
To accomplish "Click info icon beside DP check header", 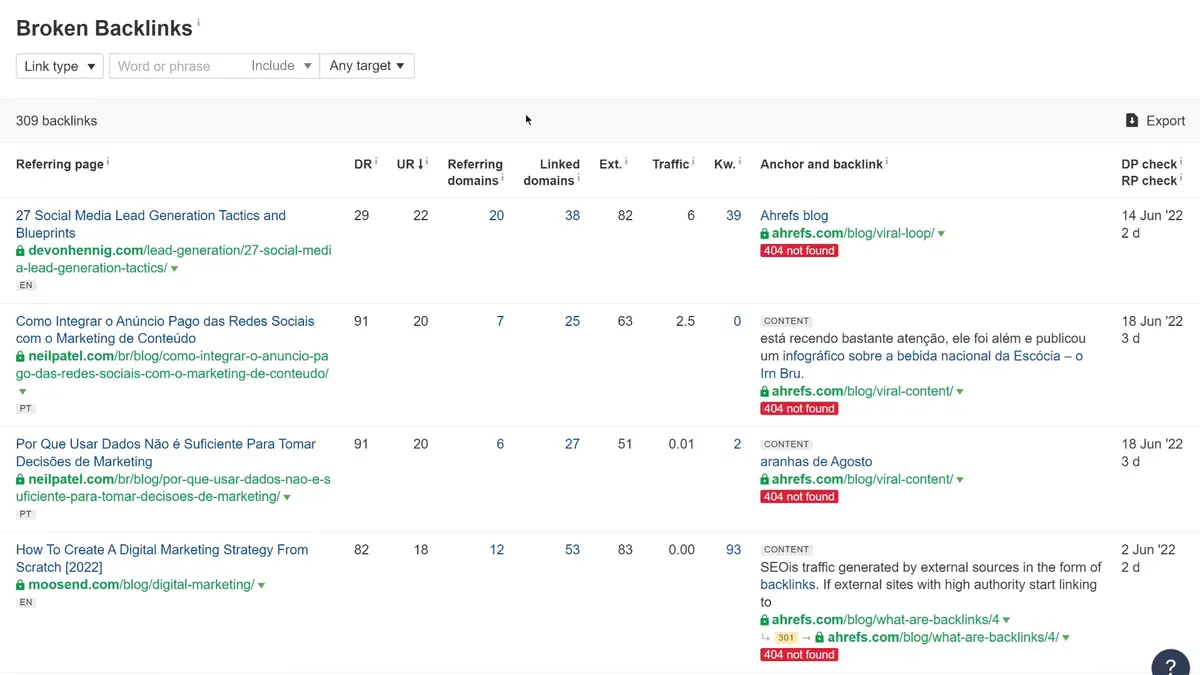I will pyautogui.click(x=1181, y=161).
